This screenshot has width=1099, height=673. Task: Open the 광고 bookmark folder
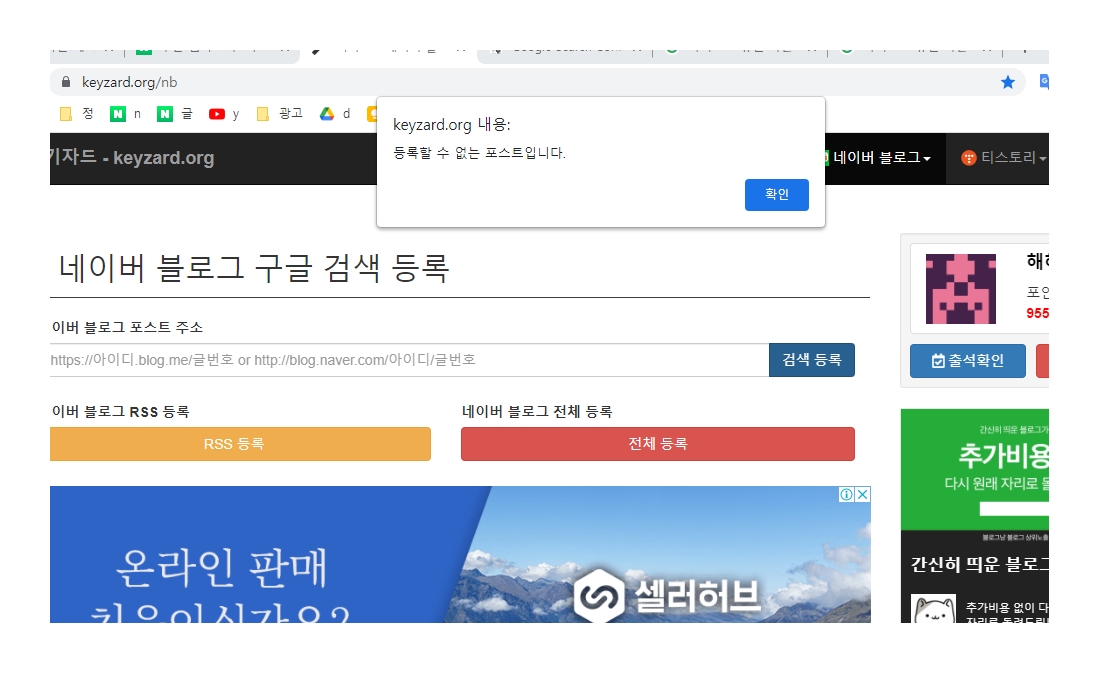click(280, 114)
